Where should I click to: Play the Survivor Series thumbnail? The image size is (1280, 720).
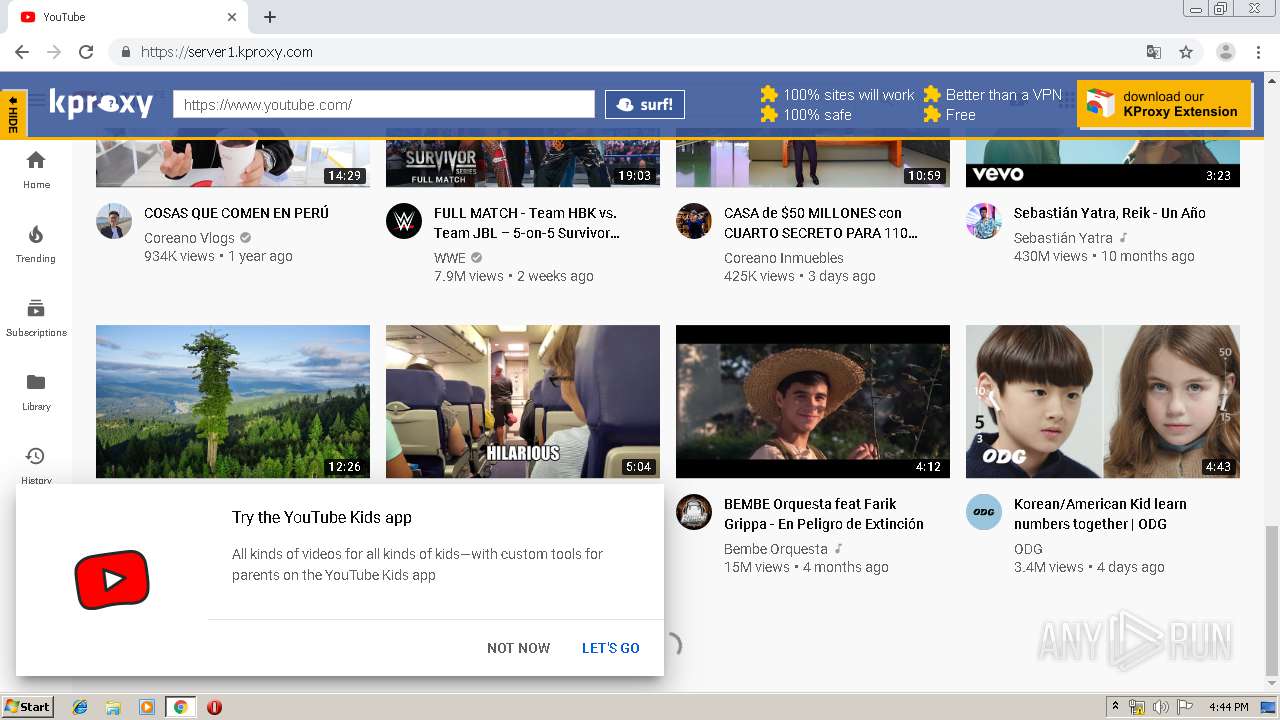coord(523,164)
